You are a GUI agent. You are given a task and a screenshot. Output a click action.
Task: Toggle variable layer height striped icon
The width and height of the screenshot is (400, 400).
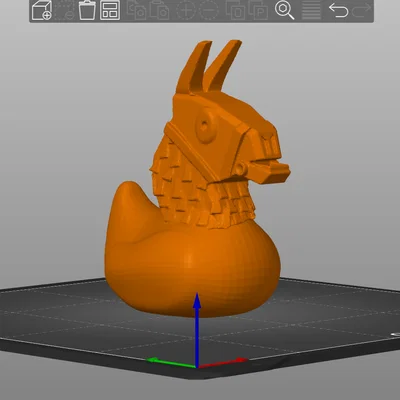[x=311, y=10]
